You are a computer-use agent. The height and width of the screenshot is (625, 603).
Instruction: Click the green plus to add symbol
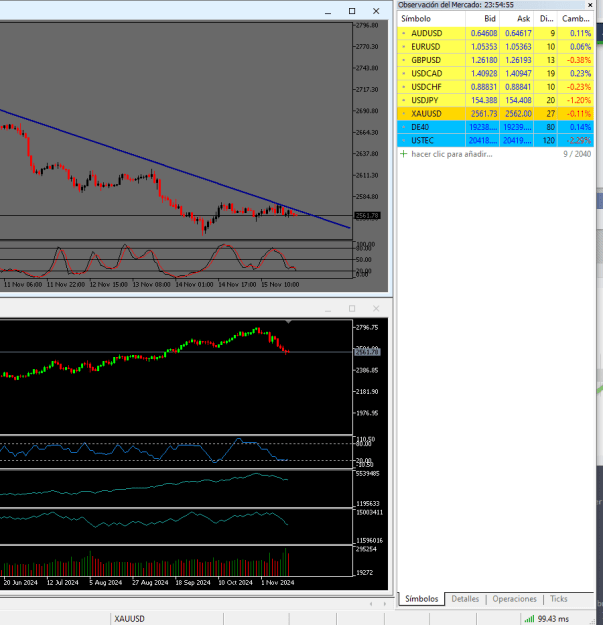[403, 154]
